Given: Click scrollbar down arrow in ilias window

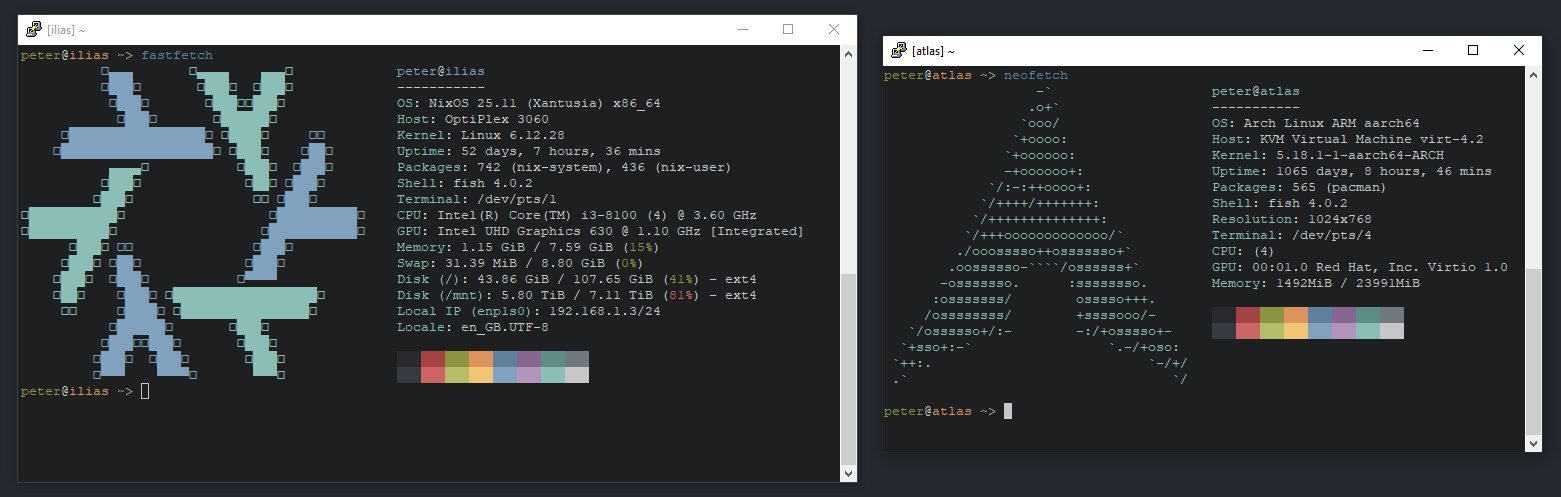Looking at the screenshot, I should 848,473.
